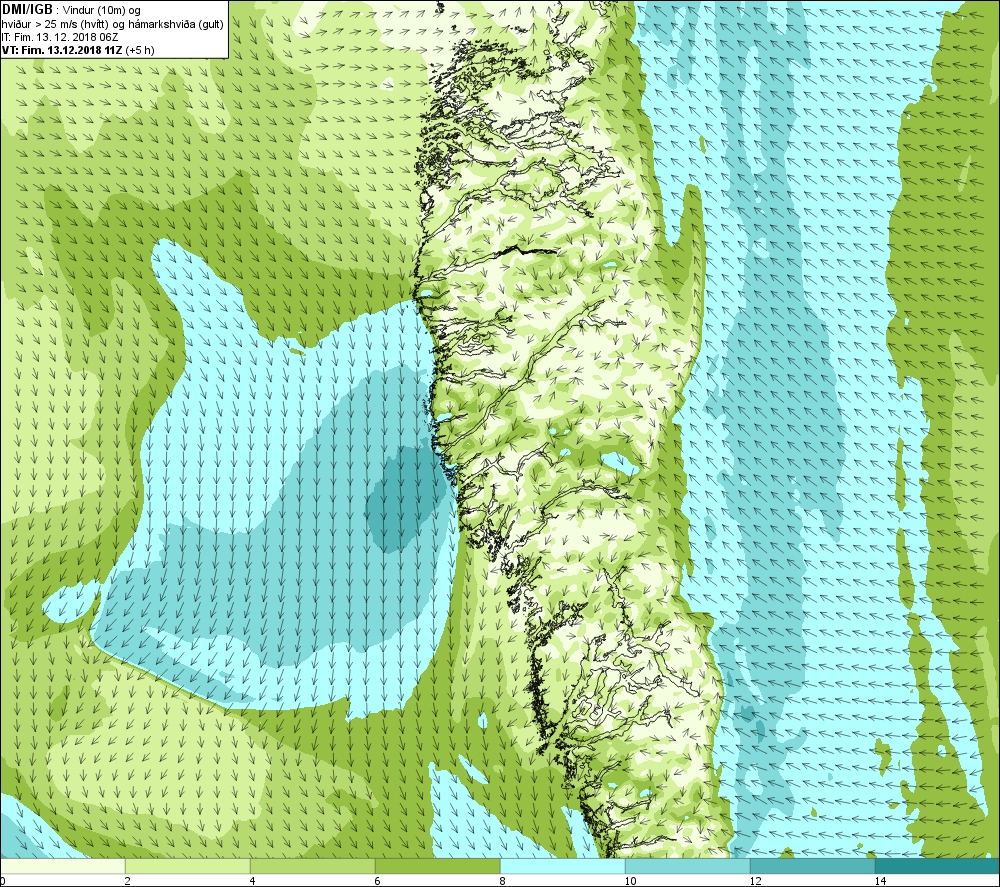
Task: Click the DMI/IGB title text
Action: [27, 10]
